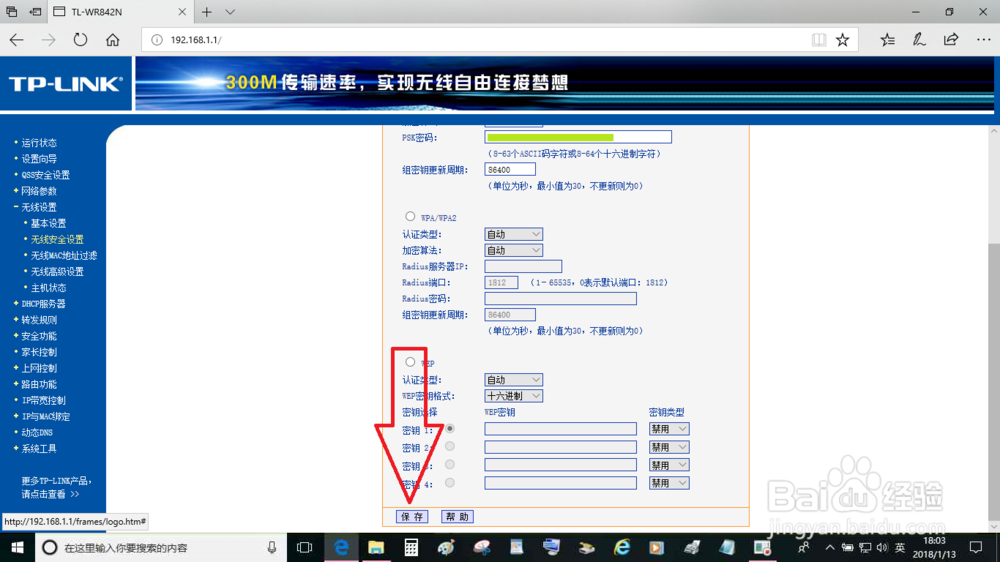This screenshot has width=1000, height=562.
Task: Add page to favorites with star icon
Action: (842, 40)
